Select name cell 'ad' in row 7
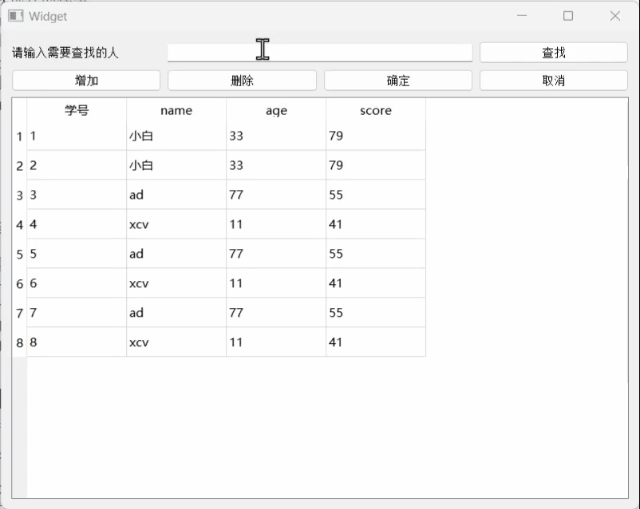The width and height of the screenshot is (640, 509). [x=176, y=313]
